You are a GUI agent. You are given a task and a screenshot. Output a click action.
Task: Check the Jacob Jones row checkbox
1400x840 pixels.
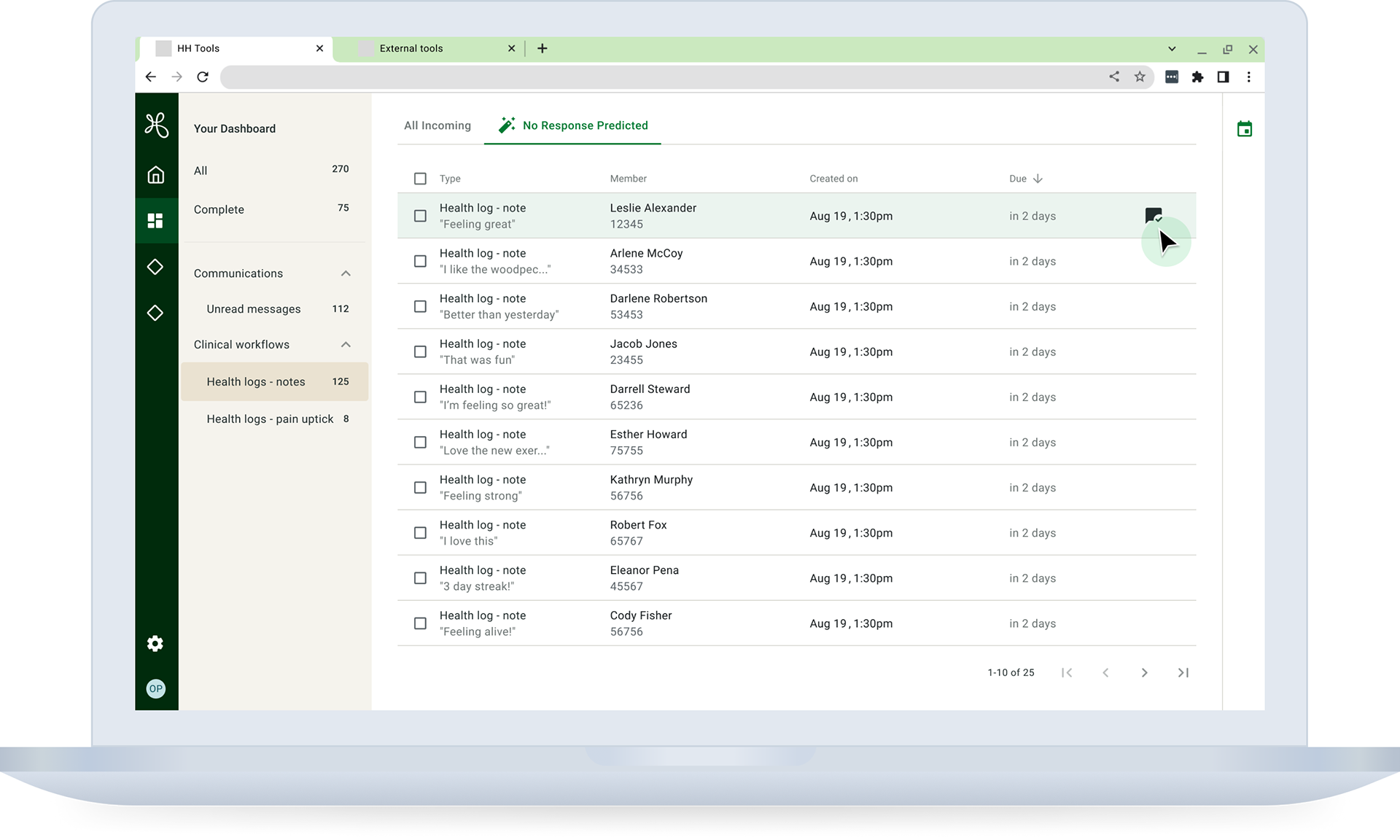pyautogui.click(x=420, y=351)
